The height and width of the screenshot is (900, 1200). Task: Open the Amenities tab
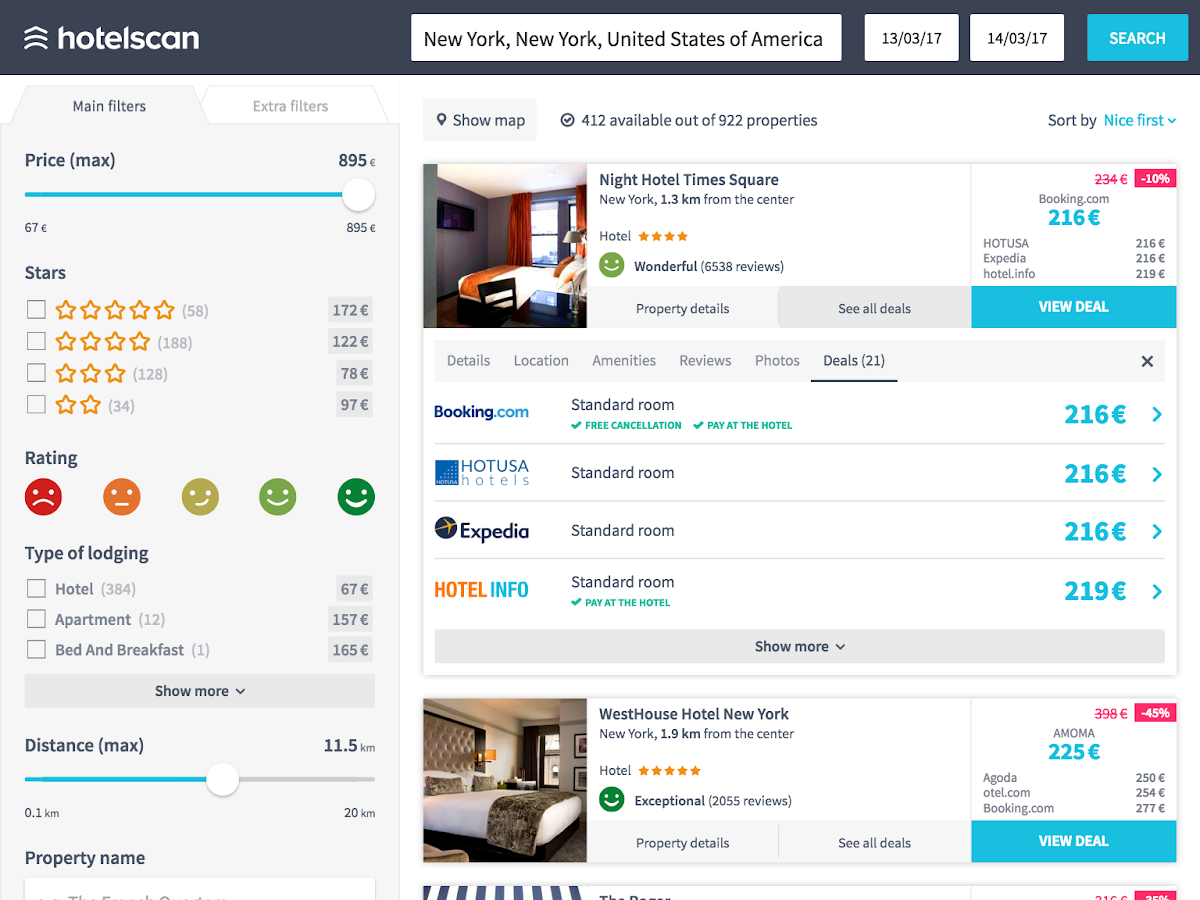(x=624, y=361)
